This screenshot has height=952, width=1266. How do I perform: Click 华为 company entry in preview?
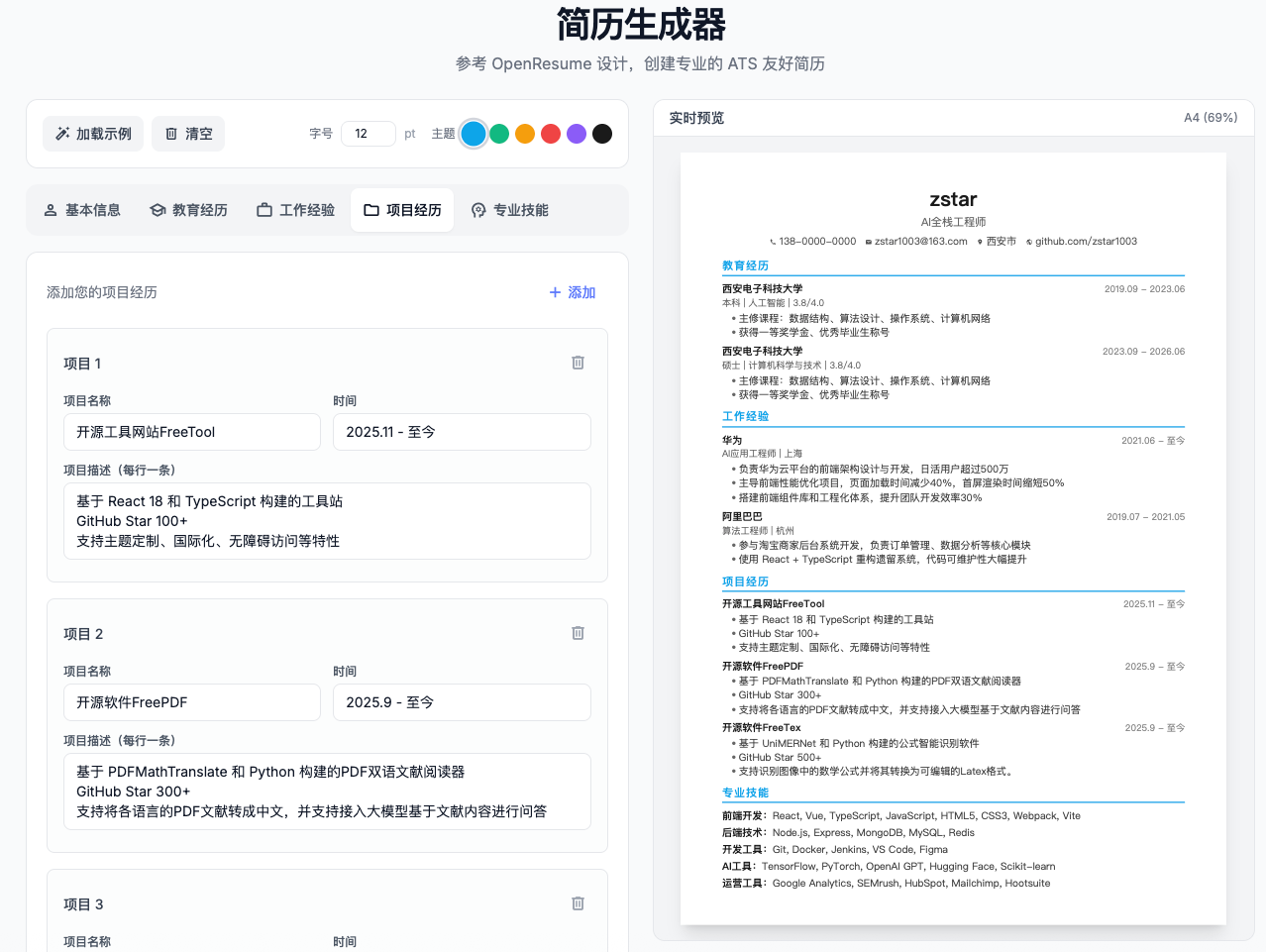click(732, 440)
